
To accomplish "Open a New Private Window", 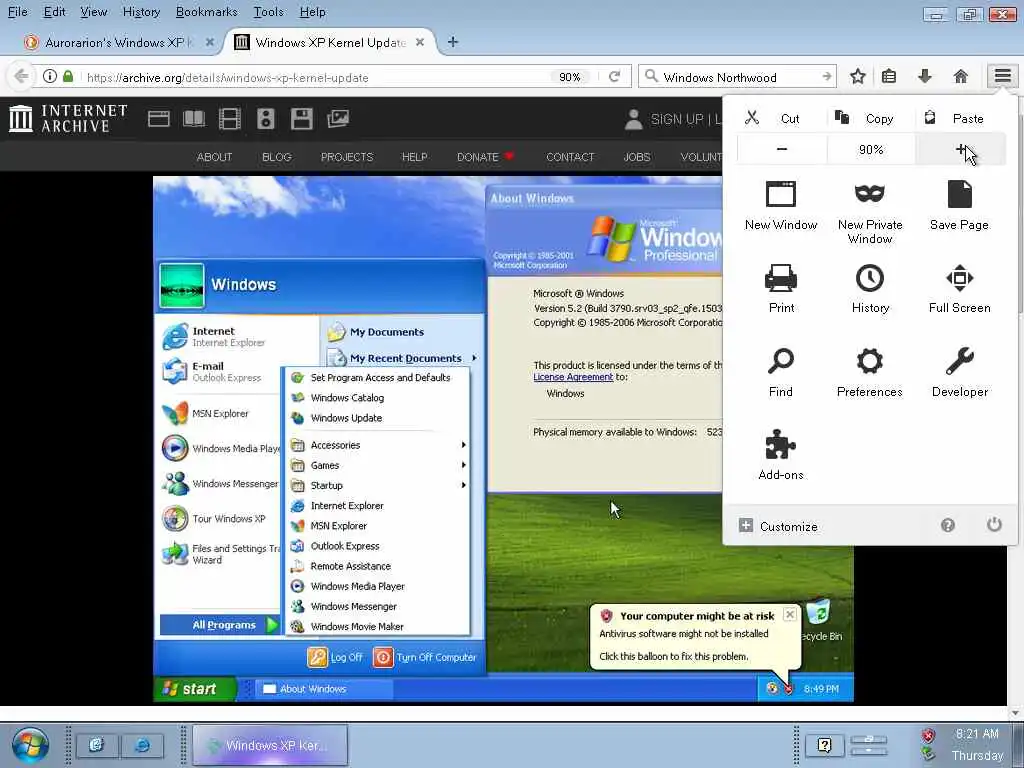I will point(870,212).
